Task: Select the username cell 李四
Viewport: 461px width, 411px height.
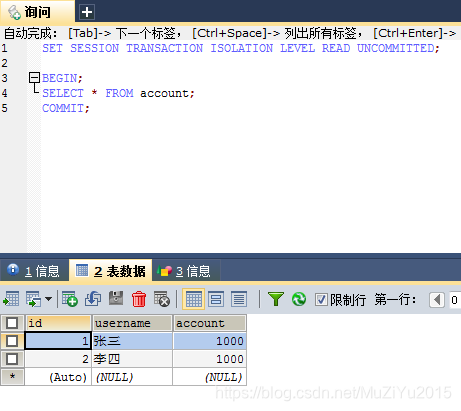Action: tap(132, 359)
